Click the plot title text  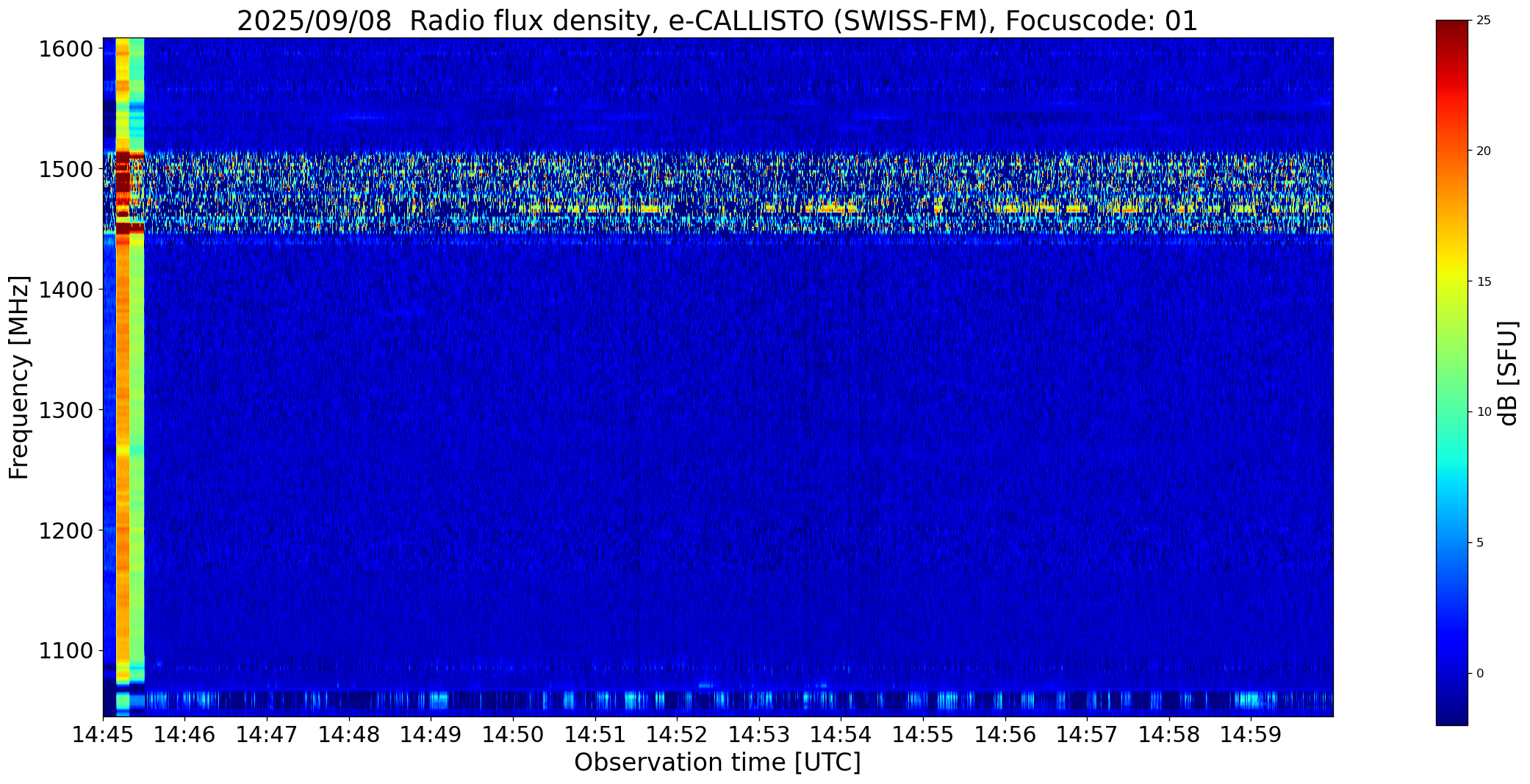[x=717, y=21]
